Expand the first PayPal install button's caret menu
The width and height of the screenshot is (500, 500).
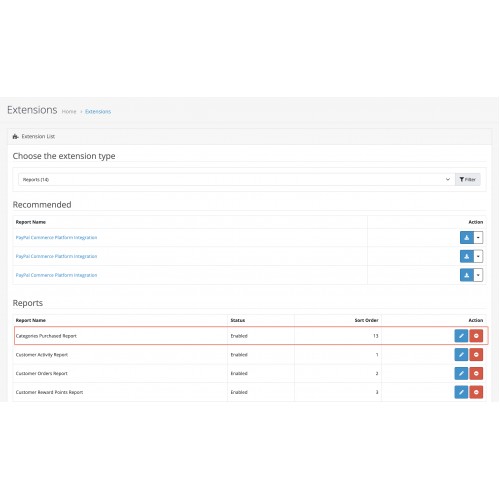pos(478,238)
